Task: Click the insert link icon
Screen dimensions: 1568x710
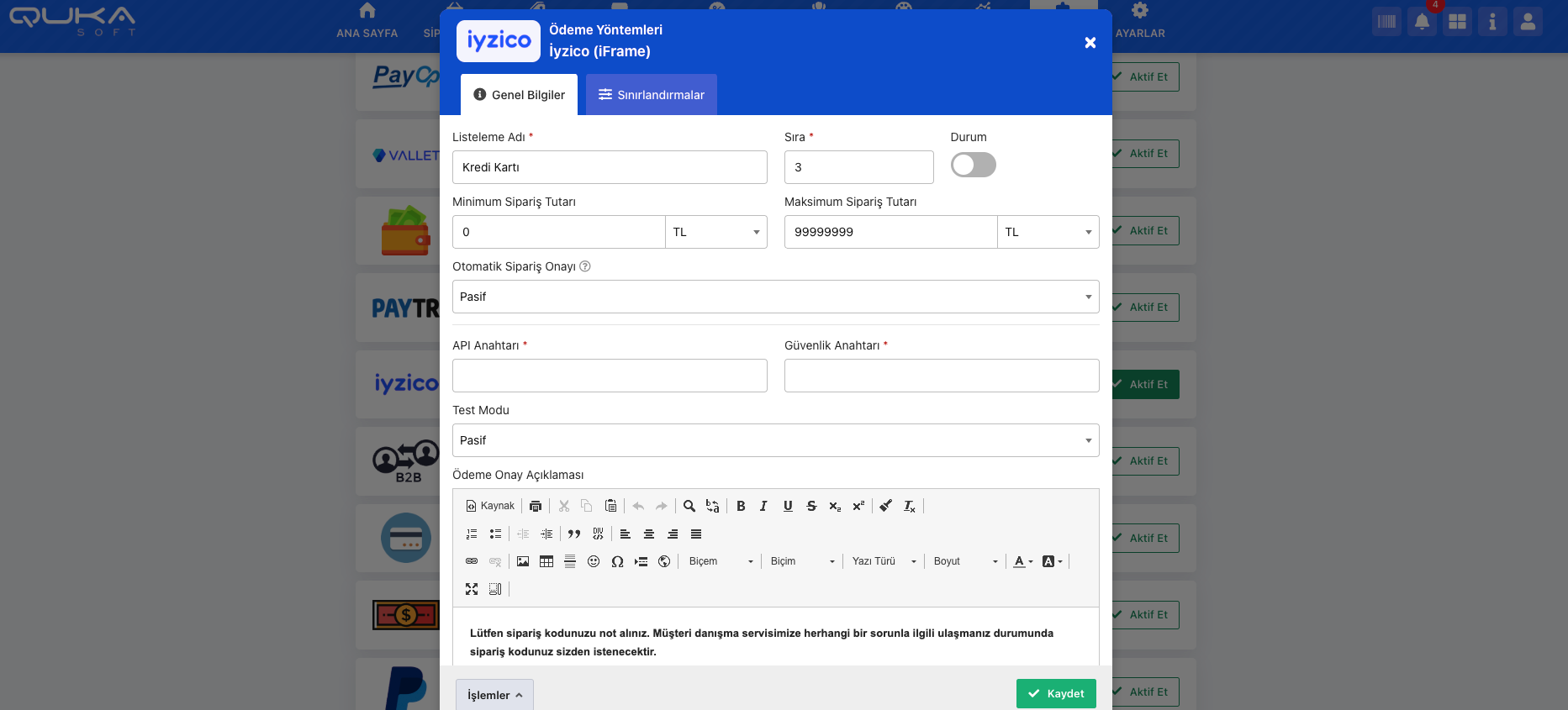Action: (472, 561)
